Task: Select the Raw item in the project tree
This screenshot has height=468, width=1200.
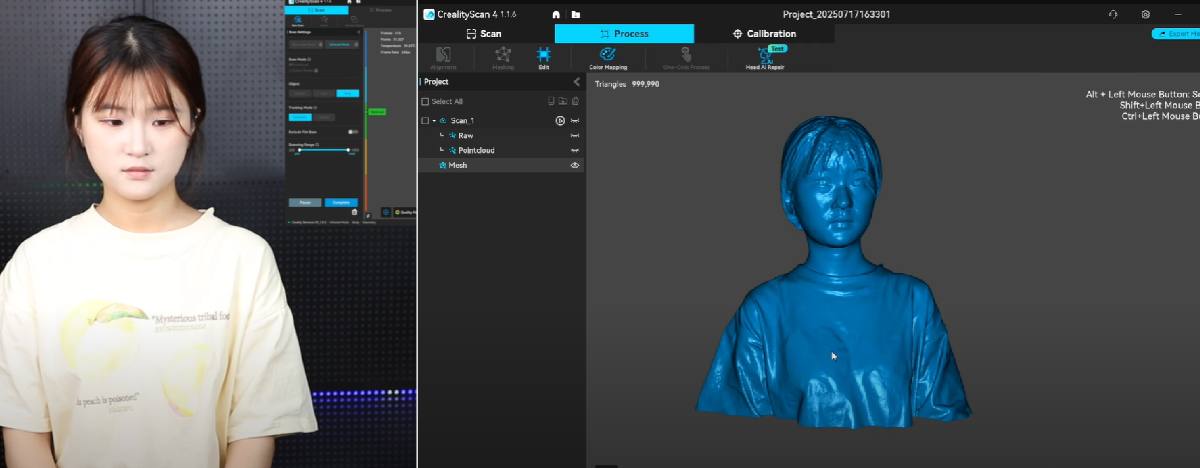Action: [465, 135]
